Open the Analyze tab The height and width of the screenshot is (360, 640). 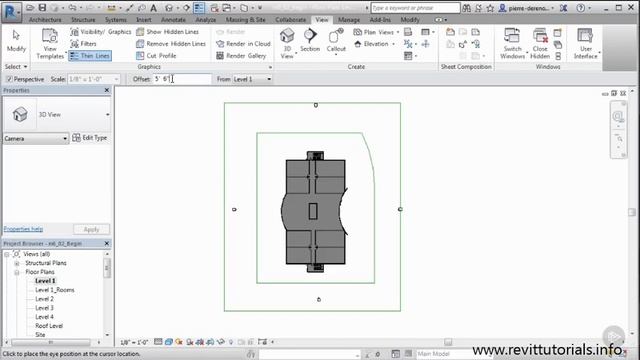[205, 20]
